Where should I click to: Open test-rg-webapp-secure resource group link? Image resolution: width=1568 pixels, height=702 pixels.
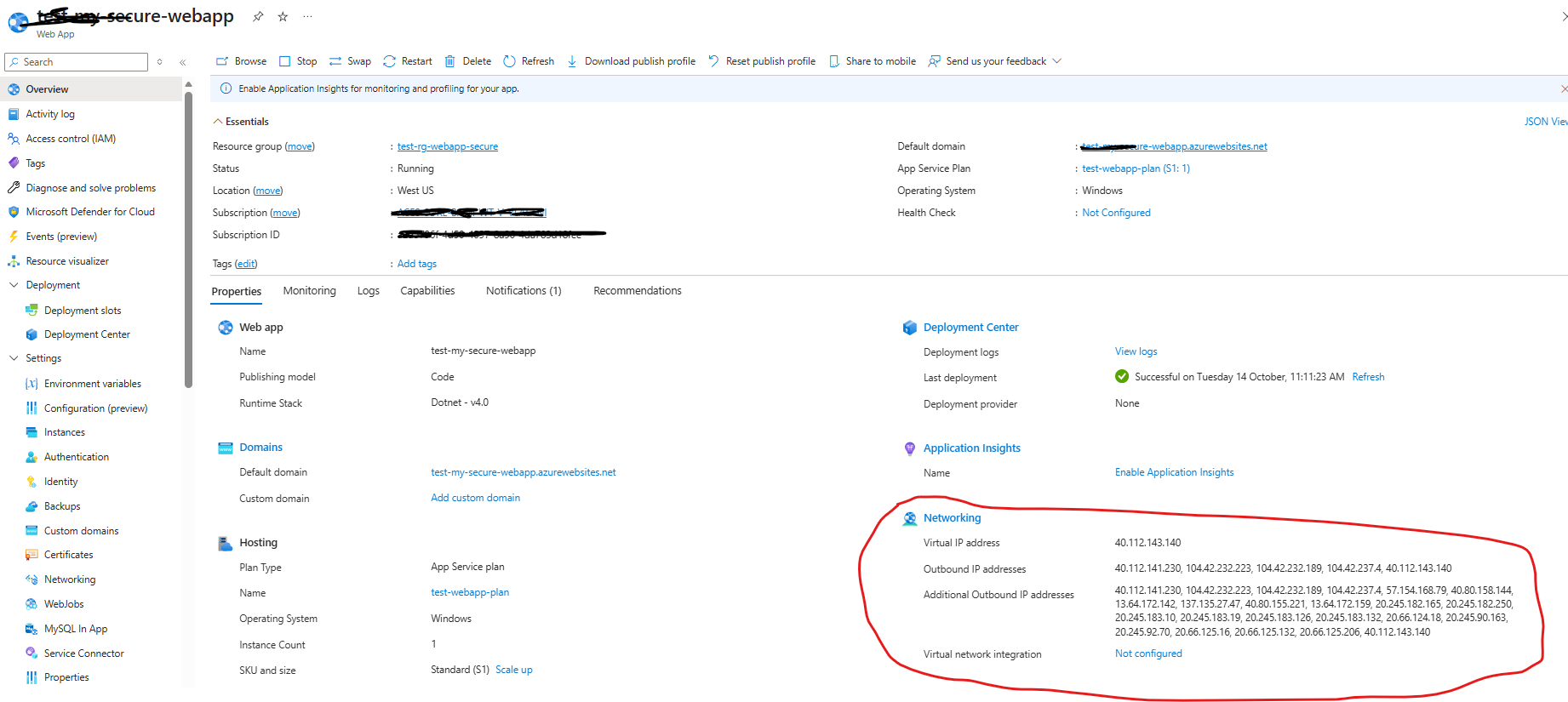point(448,146)
